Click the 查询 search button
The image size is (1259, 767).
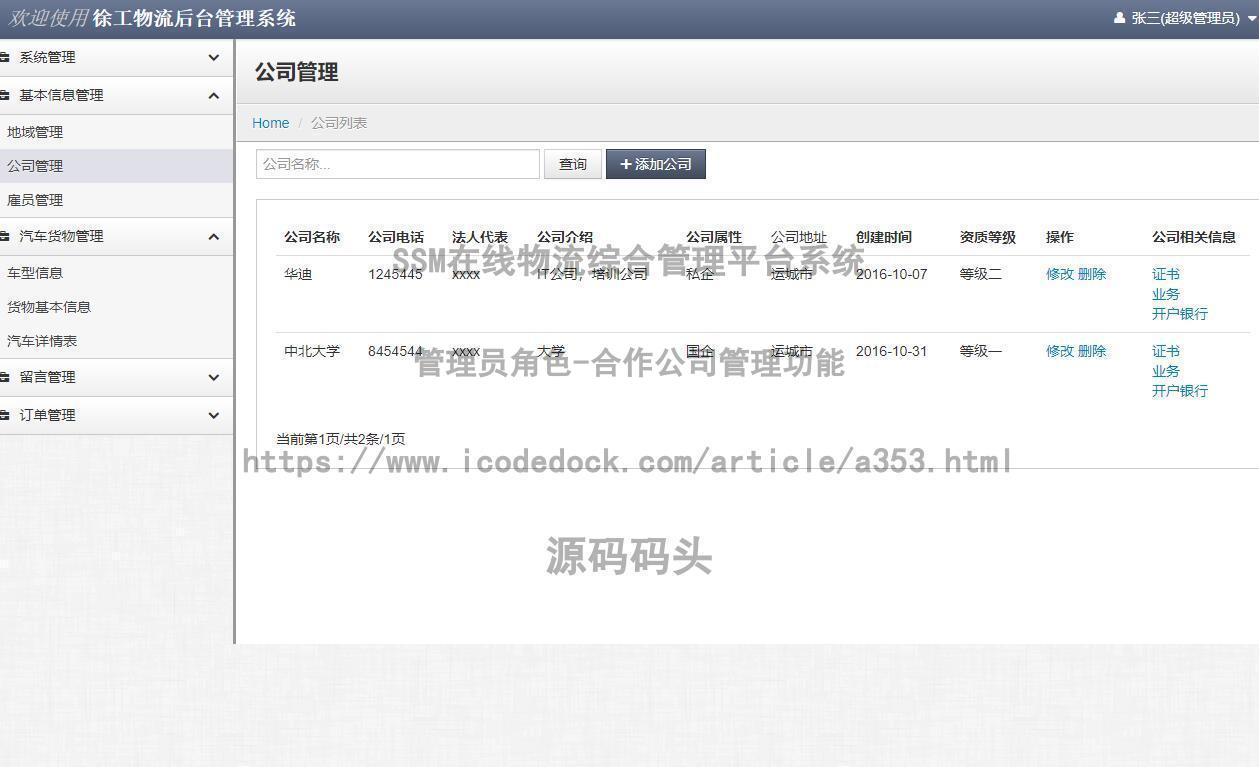tap(572, 163)
